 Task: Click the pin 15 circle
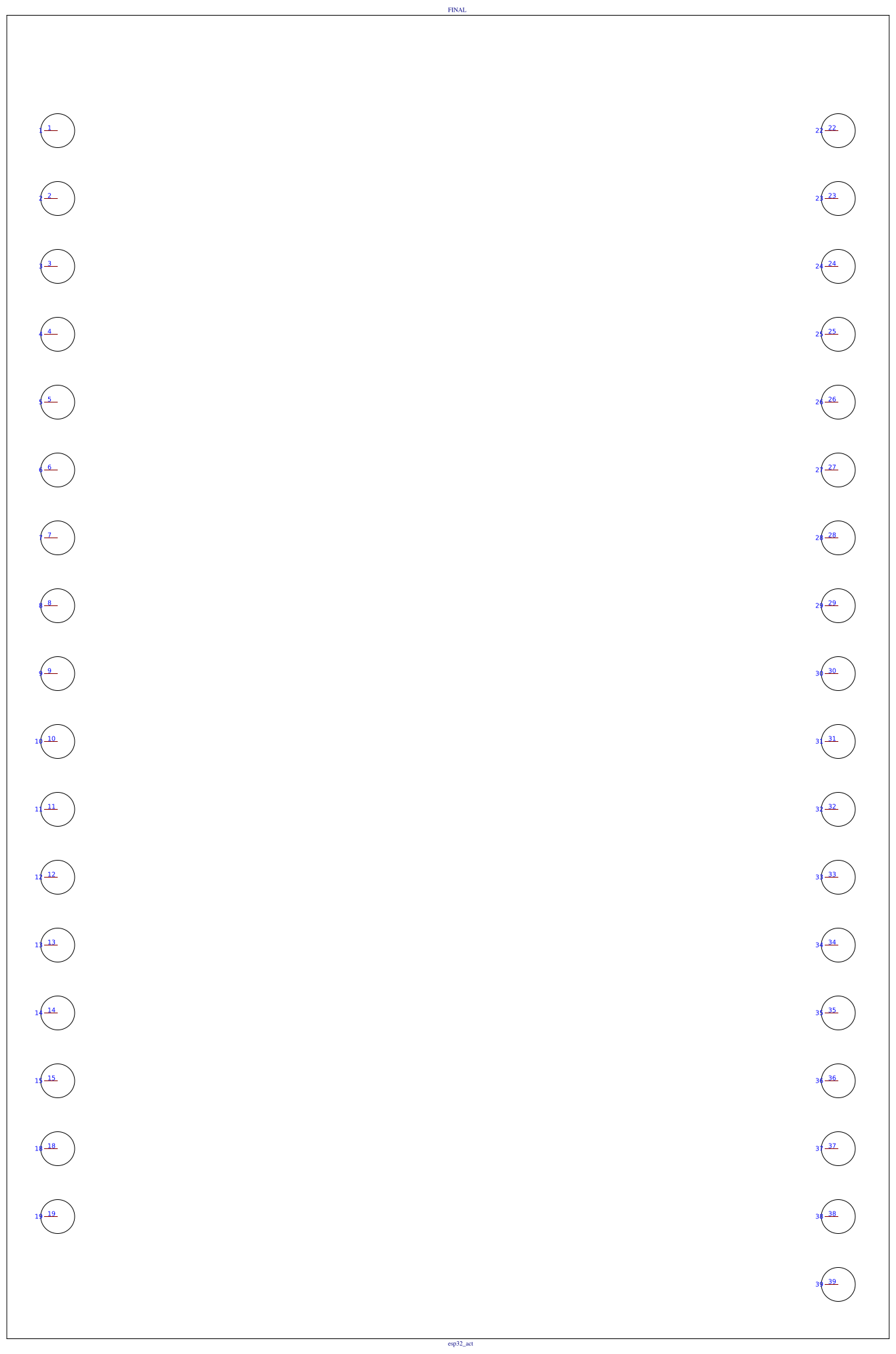(x=58, y=1080)
